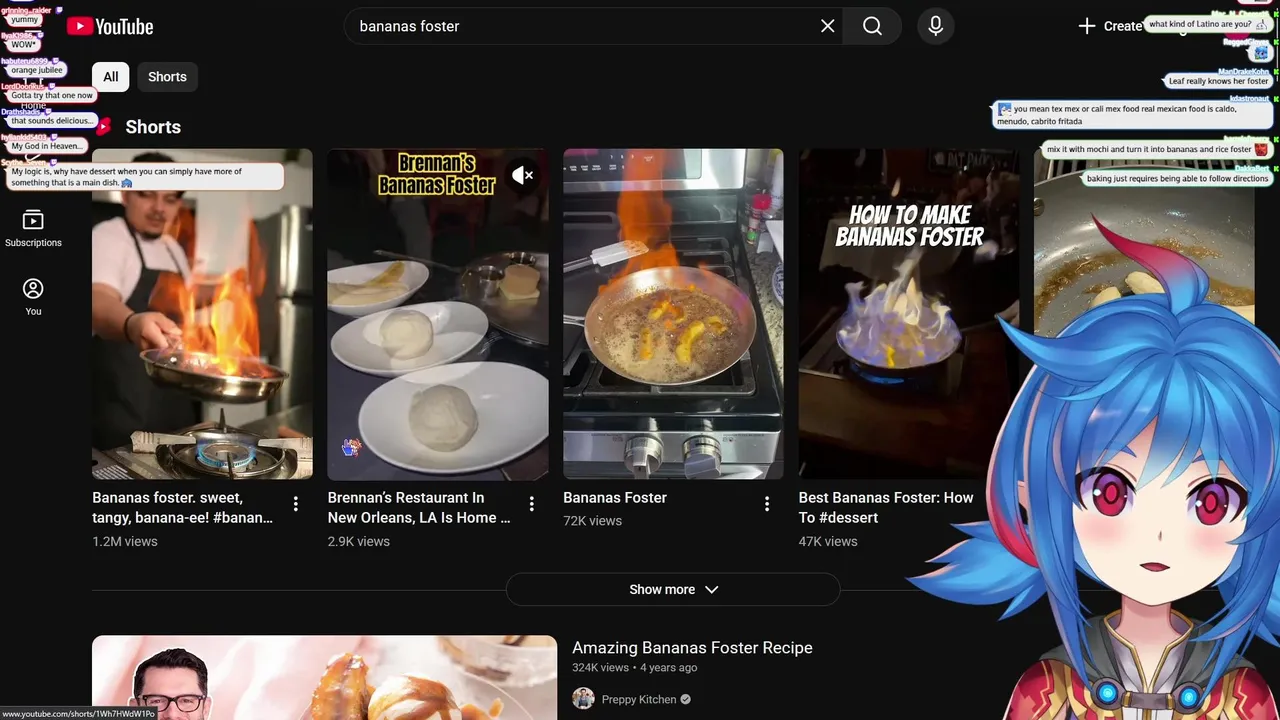Viewport: 1280px width, 720px height.
Task: Click chat message 'that sounds delicious...'
Action: click(x=51, y=121)
